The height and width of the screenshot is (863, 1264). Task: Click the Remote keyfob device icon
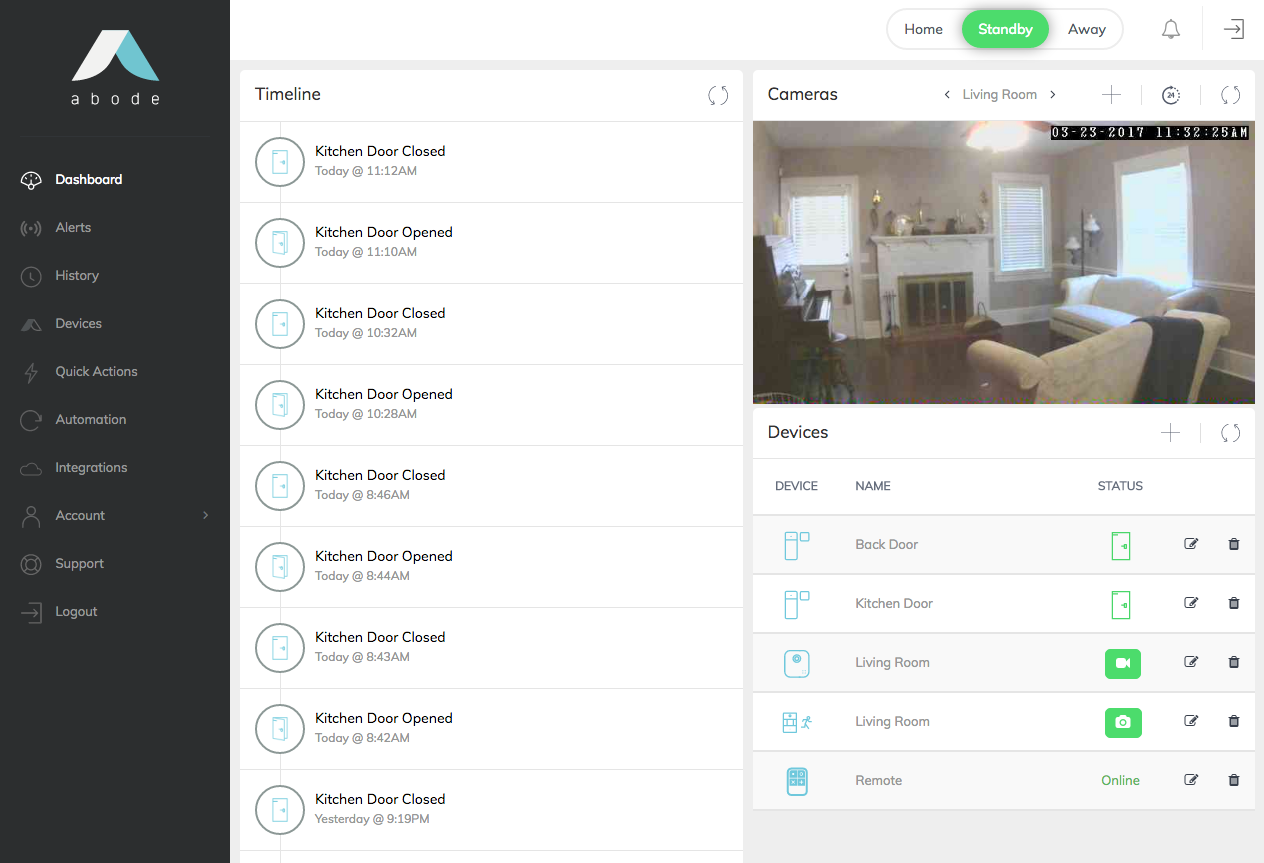[x=797, y=781]
